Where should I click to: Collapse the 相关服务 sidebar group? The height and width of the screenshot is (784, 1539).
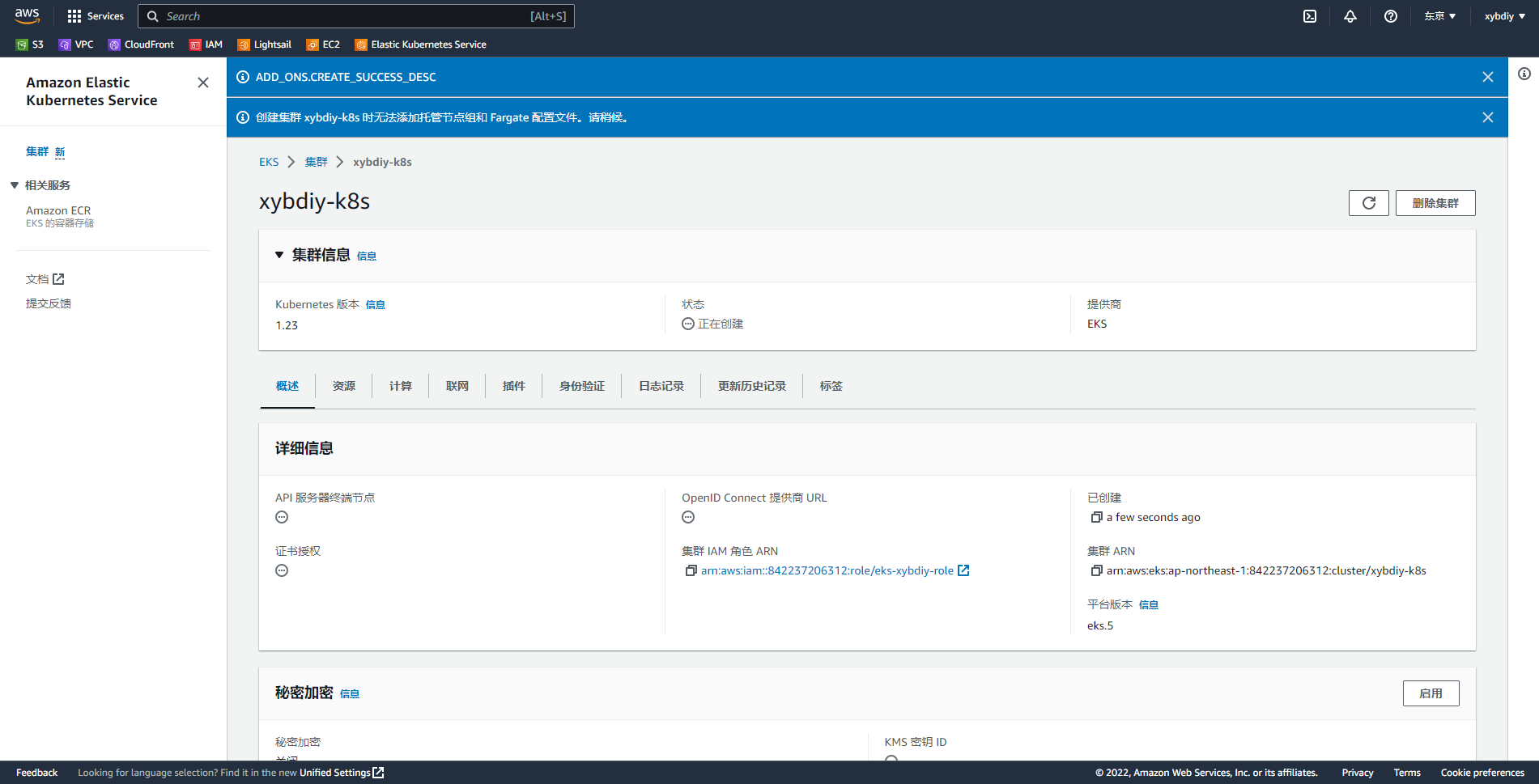[15, 185]
